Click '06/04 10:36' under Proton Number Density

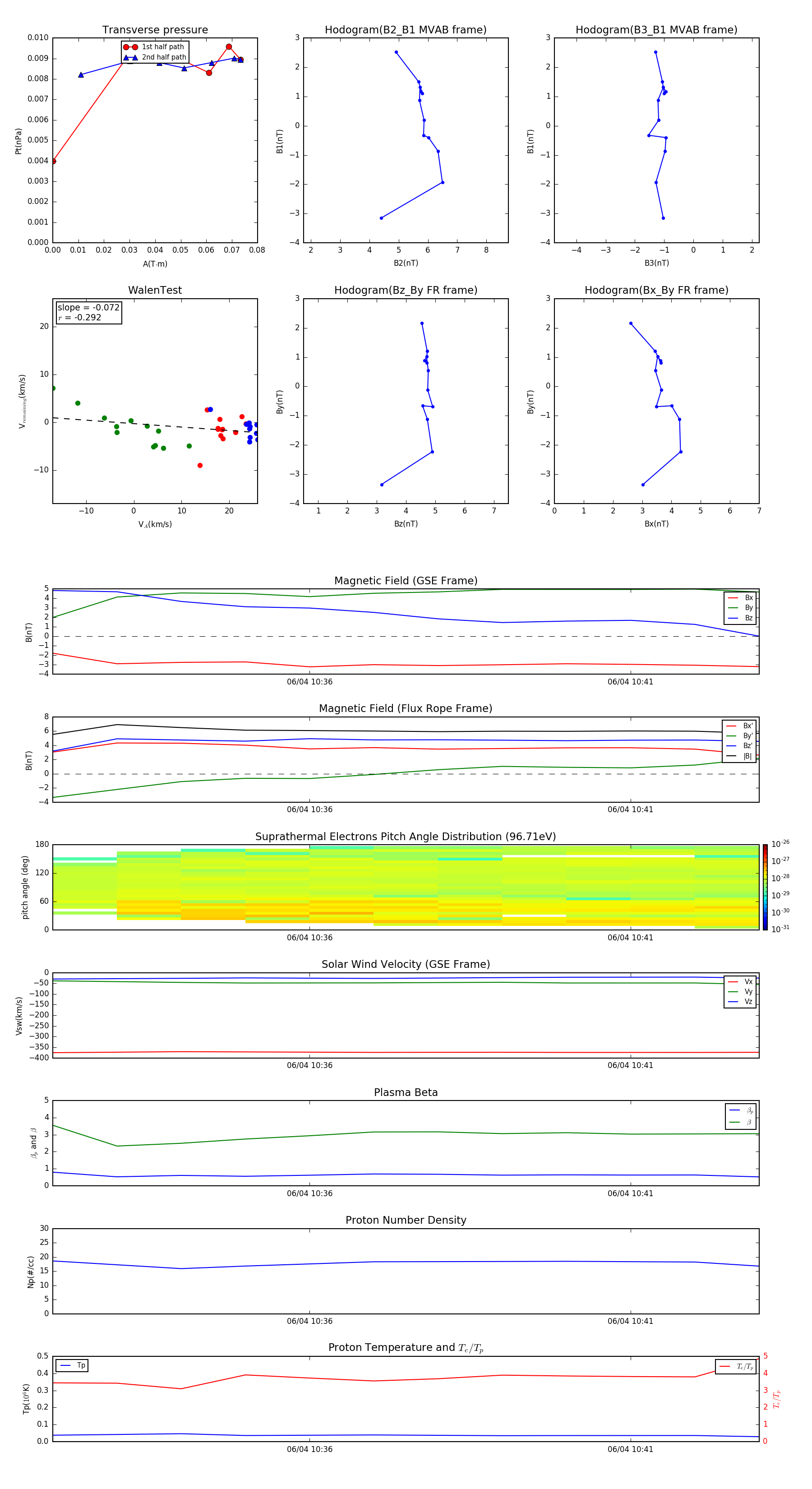click(x=310, y=1321)
